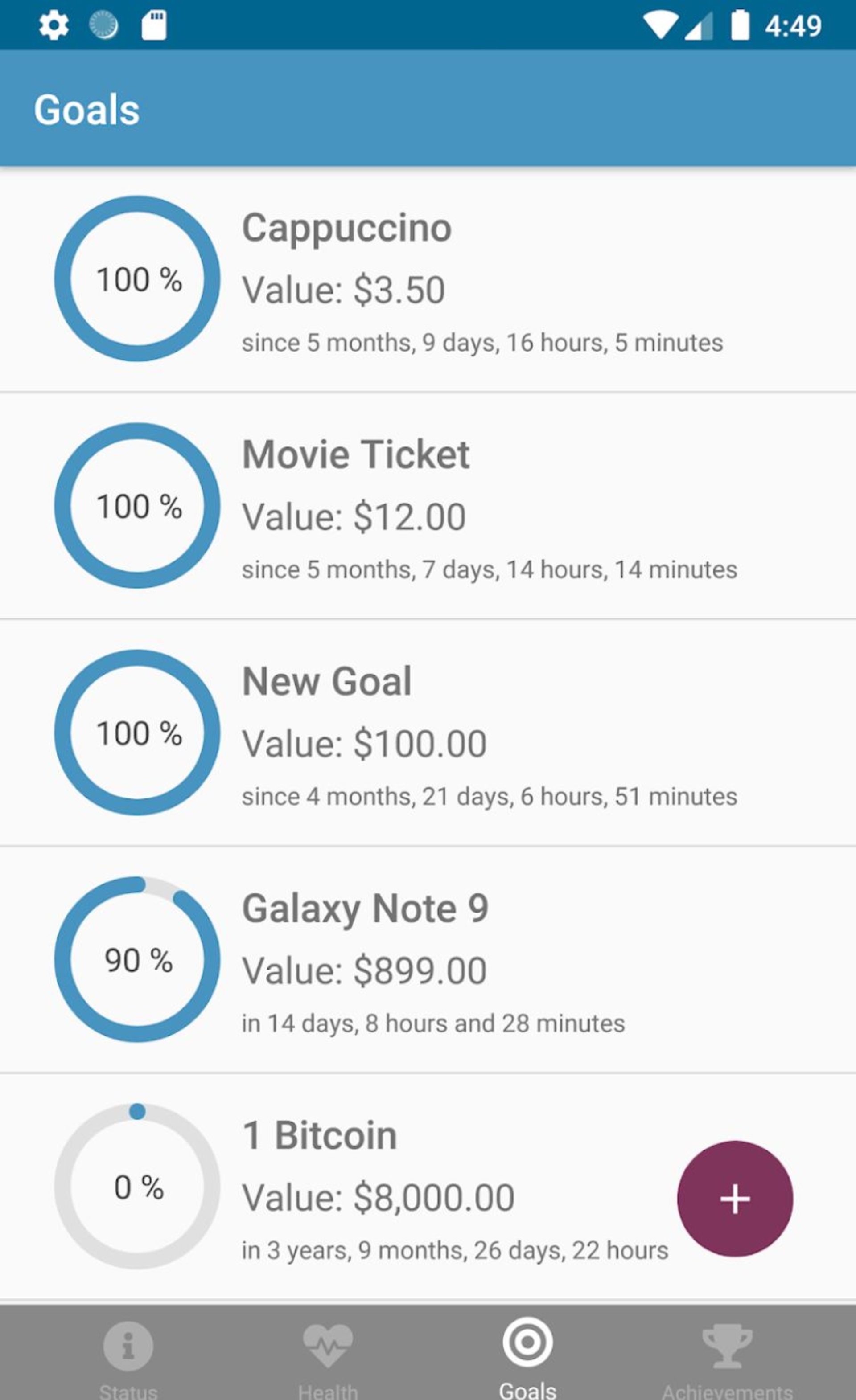
Task: Tap the SD card status bar icon
Action: pyautogui.click(x=154, y=25)
